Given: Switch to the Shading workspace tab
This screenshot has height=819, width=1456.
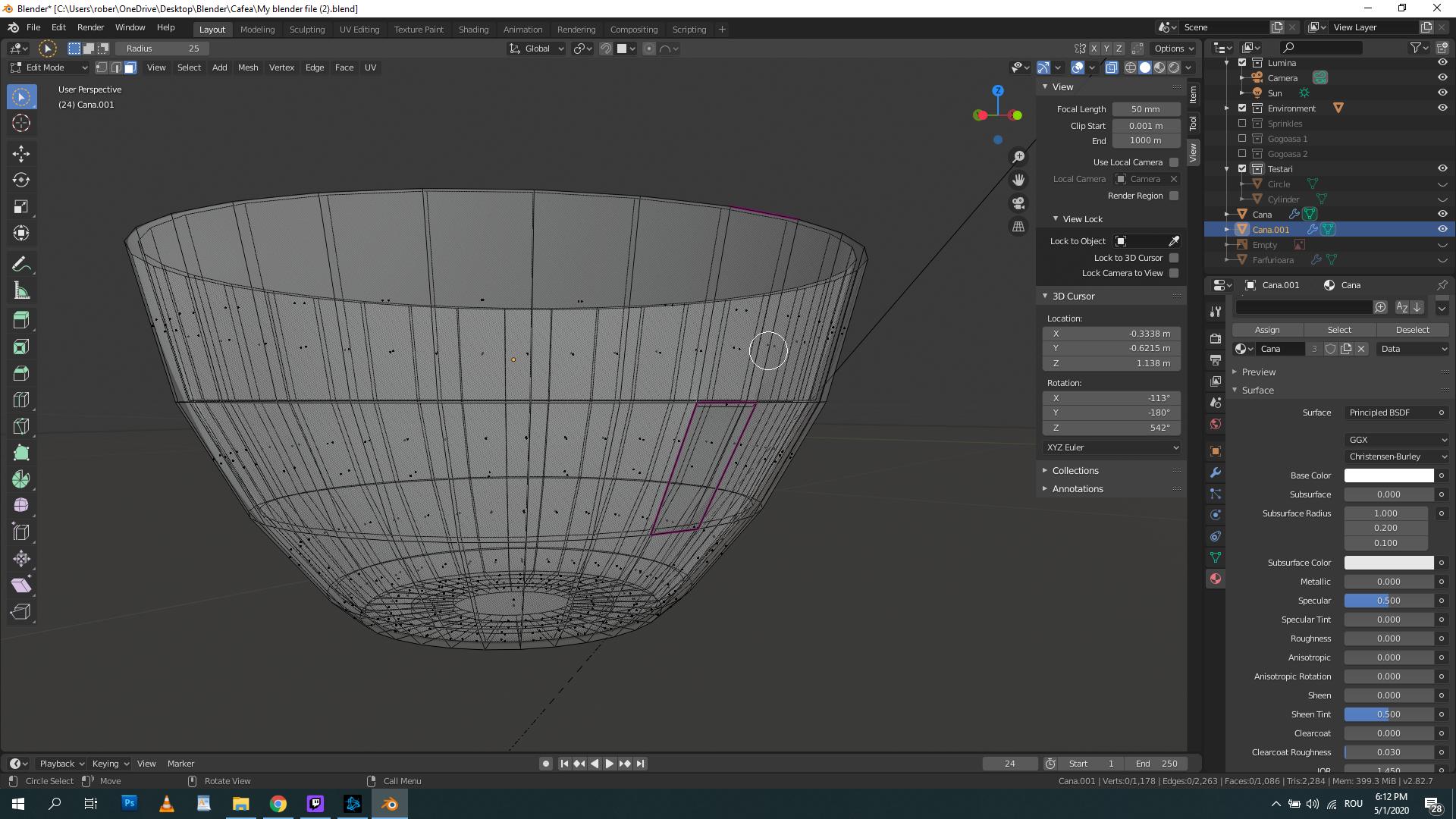Looking at the screenshot, I should pos(473,29).
